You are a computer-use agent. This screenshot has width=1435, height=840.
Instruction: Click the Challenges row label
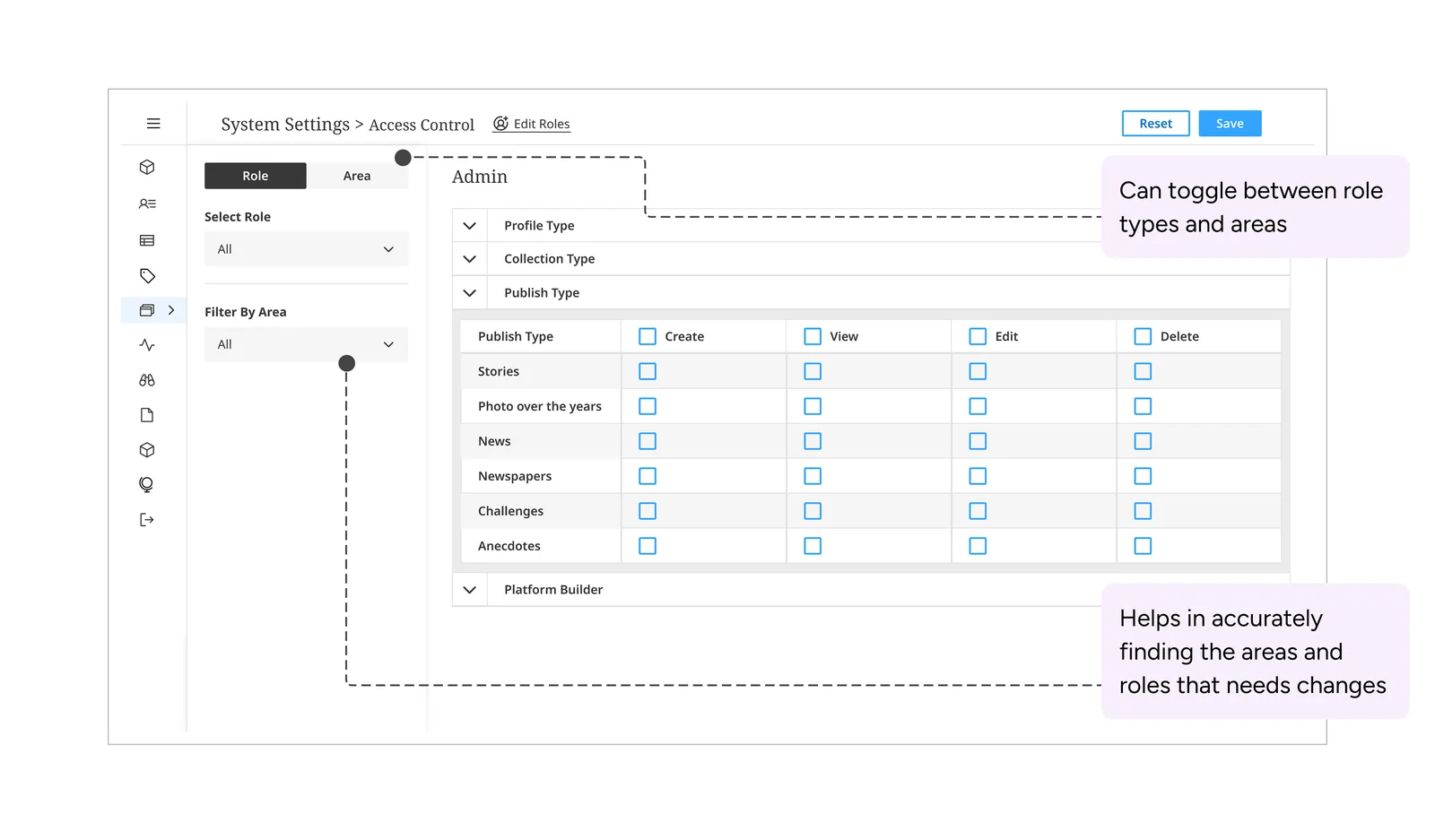pyautogui.click(x=510, y=511)
